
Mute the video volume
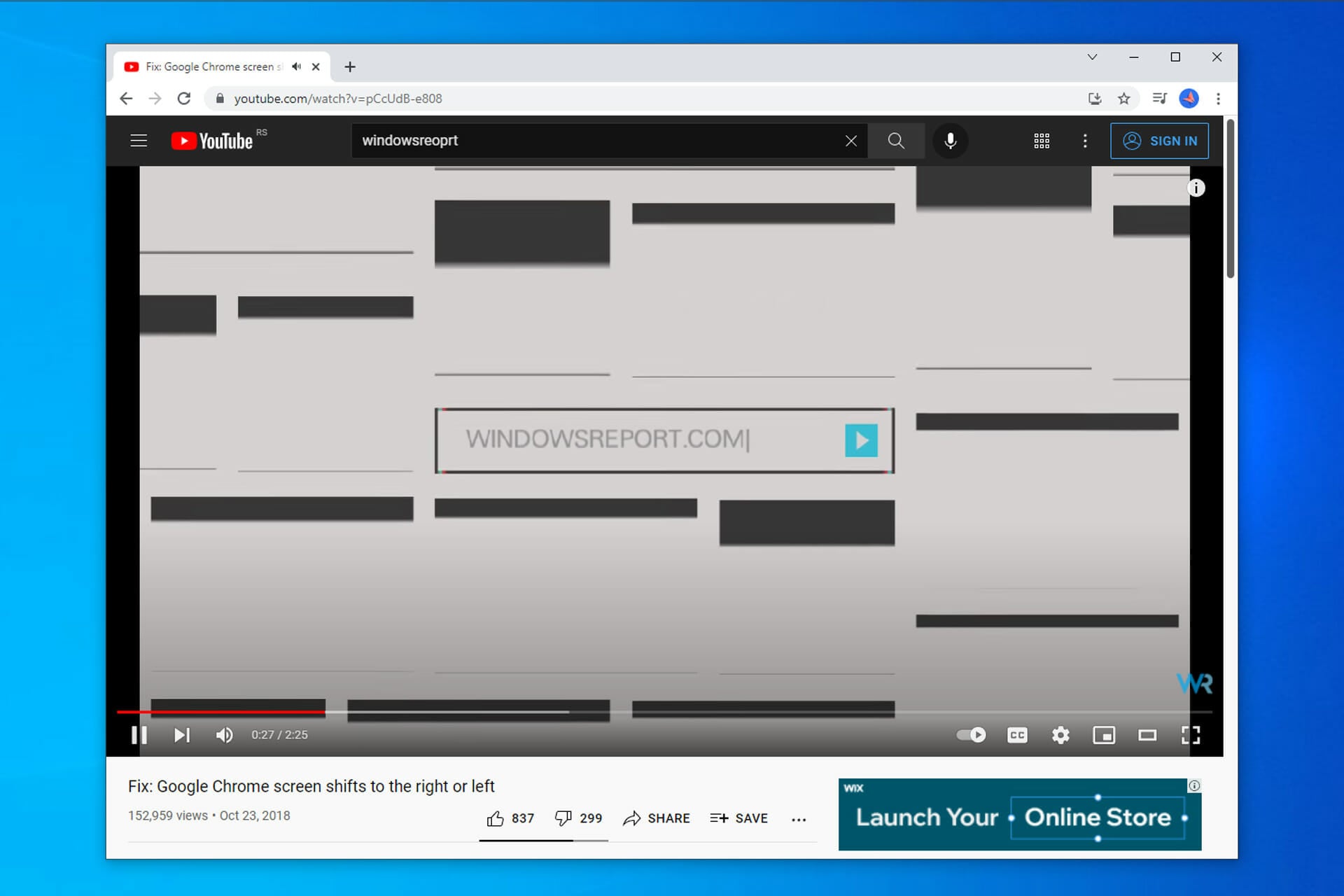(x=224, y=735)
